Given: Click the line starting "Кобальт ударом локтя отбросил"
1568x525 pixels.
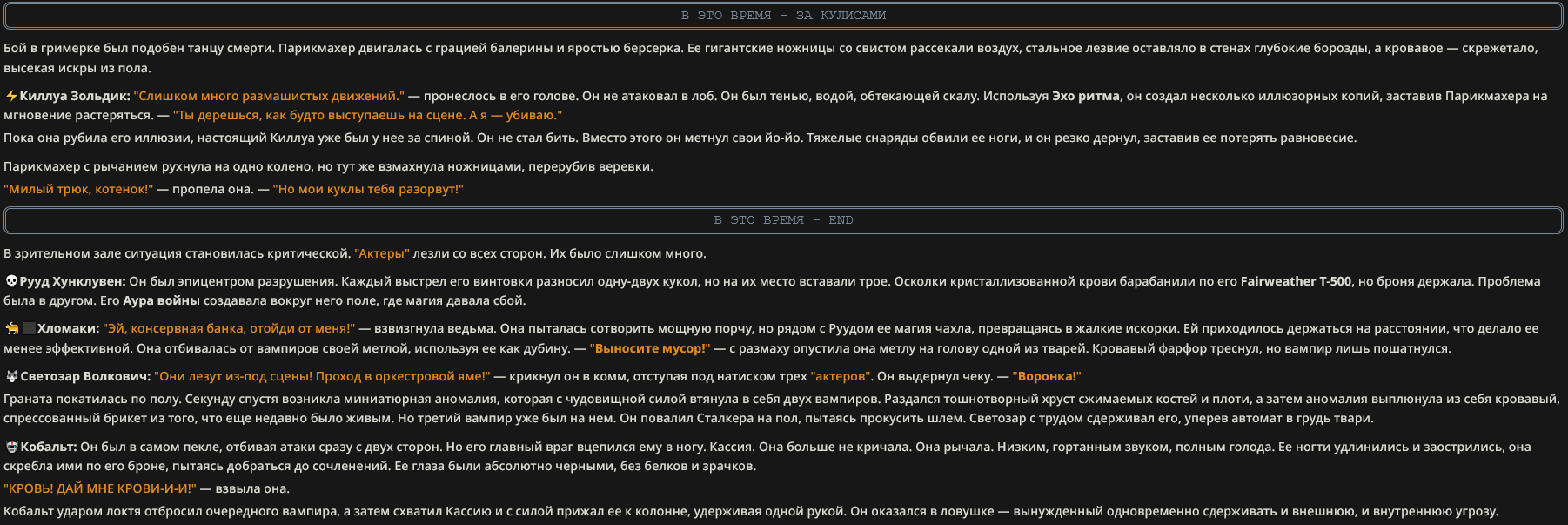Looking at the screenshot, I should [751, 512].
